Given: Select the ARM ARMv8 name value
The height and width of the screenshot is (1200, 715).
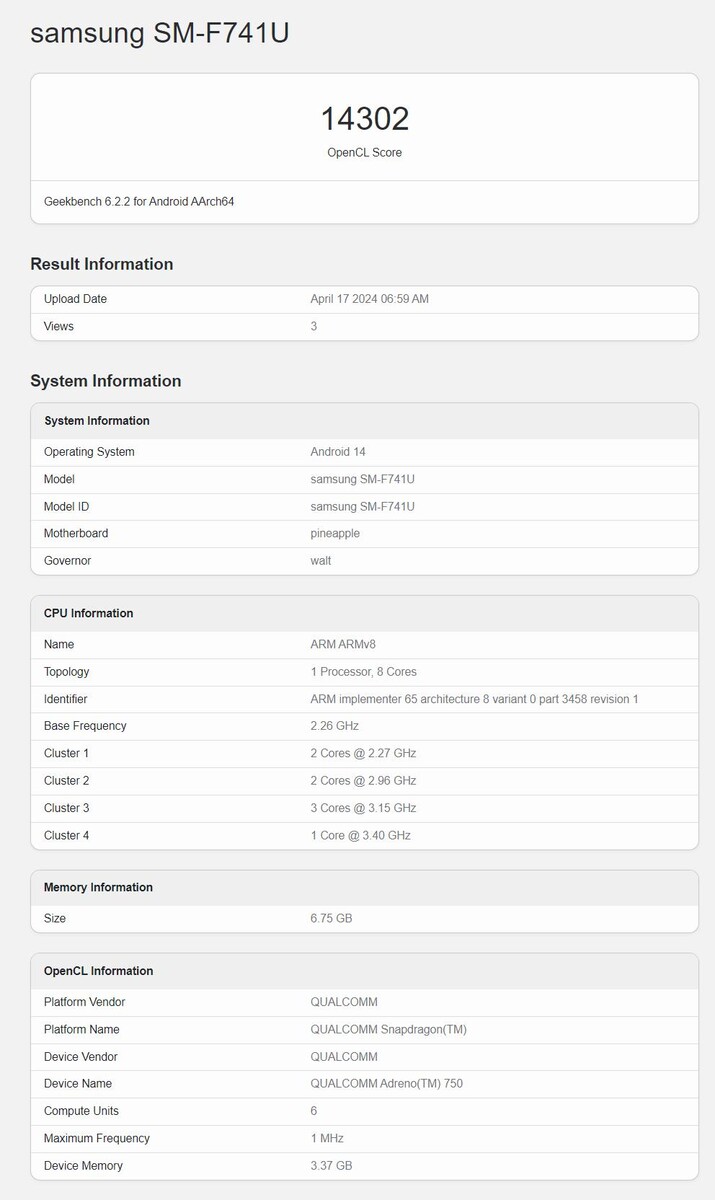Looking at the screenshot, I should (x=343, y=645).
